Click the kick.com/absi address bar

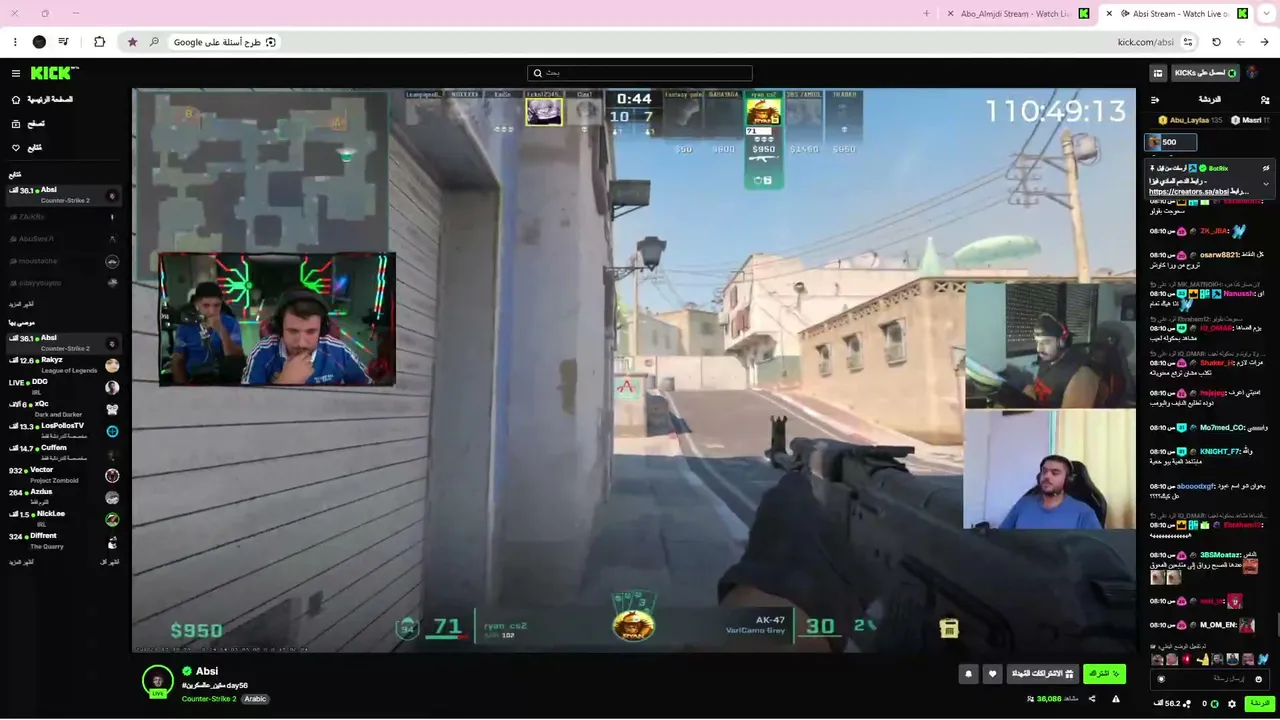coord(660,42)
